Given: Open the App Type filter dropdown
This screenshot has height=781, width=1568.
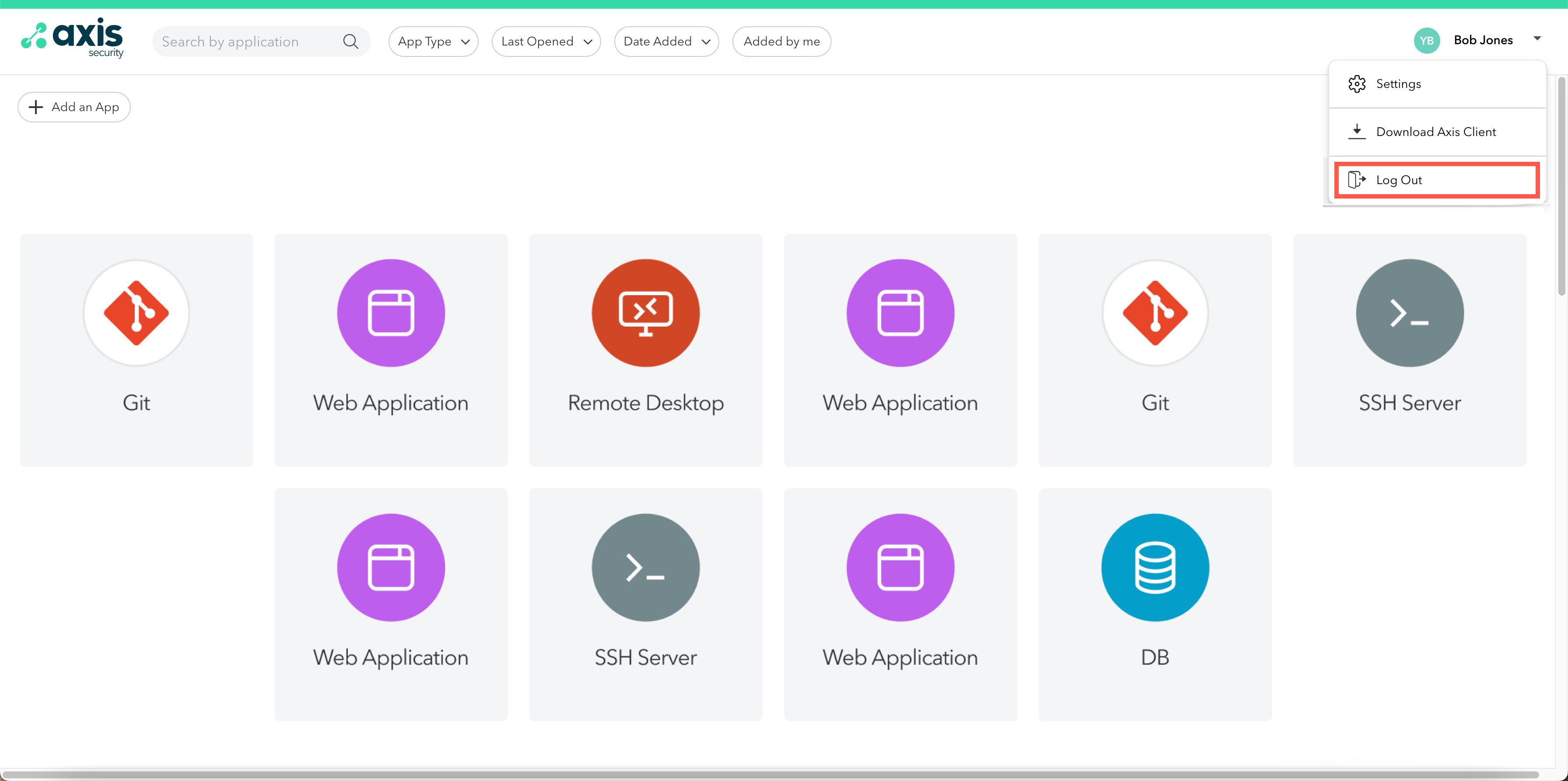Looking at the screenshot, I should (x=434, y=42).
